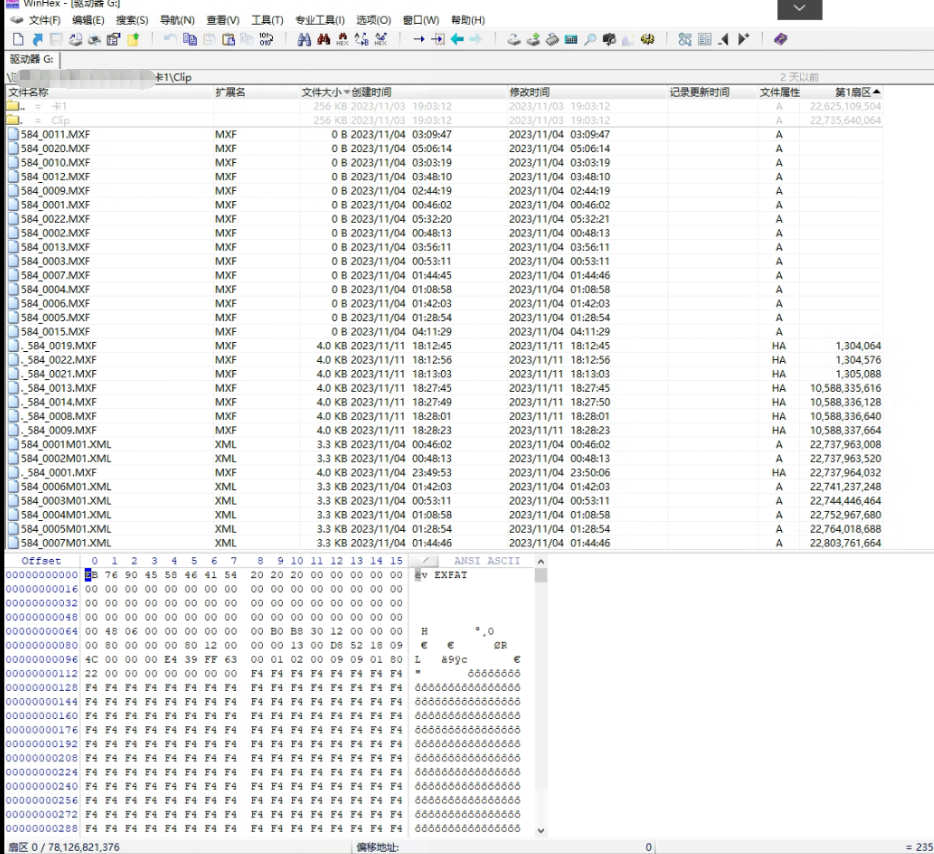Open the 导航(N) menu

[177, 20]
